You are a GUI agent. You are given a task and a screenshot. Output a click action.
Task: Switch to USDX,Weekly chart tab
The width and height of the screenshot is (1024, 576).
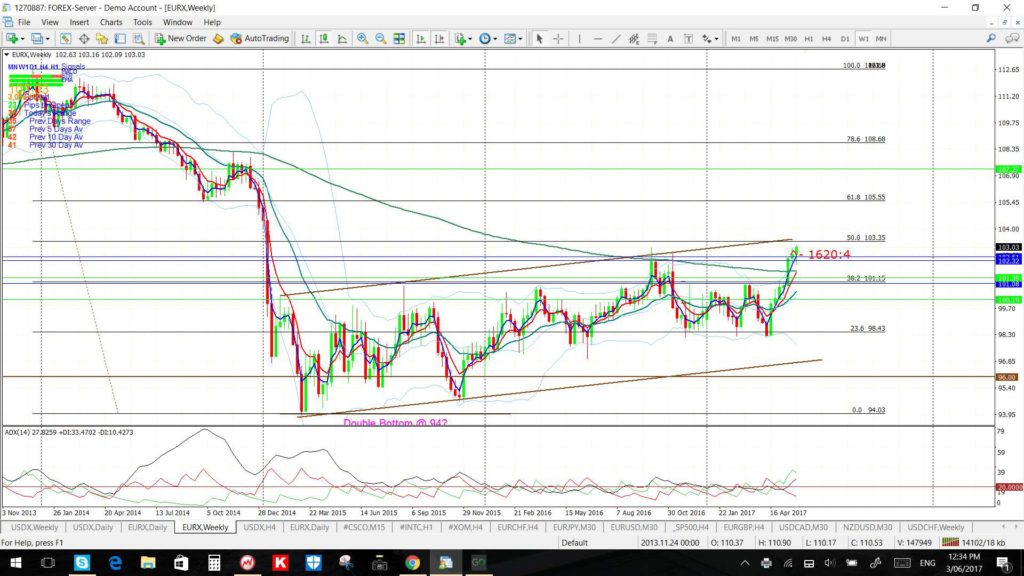35,527
